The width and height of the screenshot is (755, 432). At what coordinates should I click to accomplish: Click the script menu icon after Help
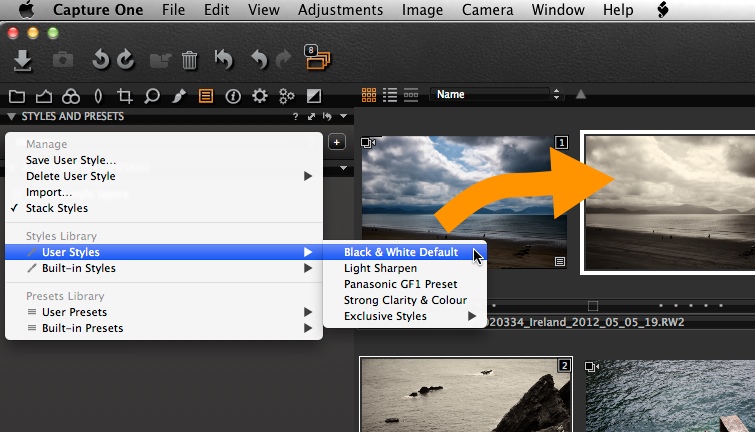663,9
